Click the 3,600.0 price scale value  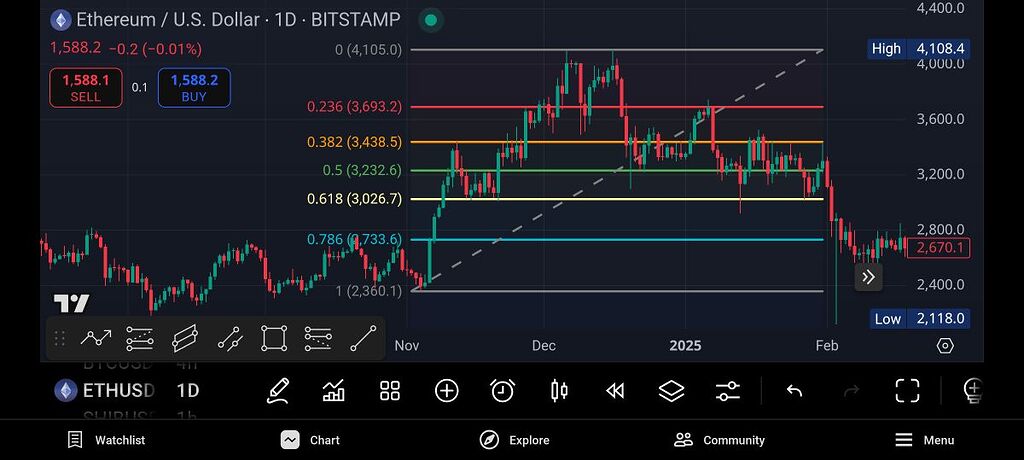tap(940, 119)
